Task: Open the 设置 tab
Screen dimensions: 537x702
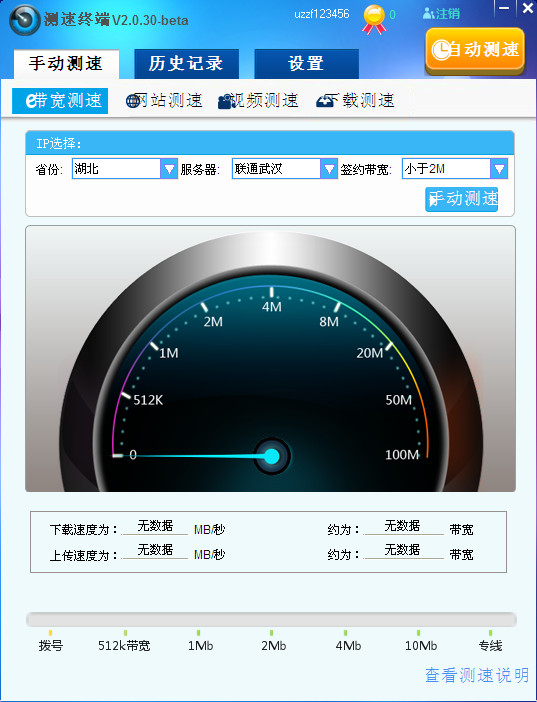Action: [306, 64]
